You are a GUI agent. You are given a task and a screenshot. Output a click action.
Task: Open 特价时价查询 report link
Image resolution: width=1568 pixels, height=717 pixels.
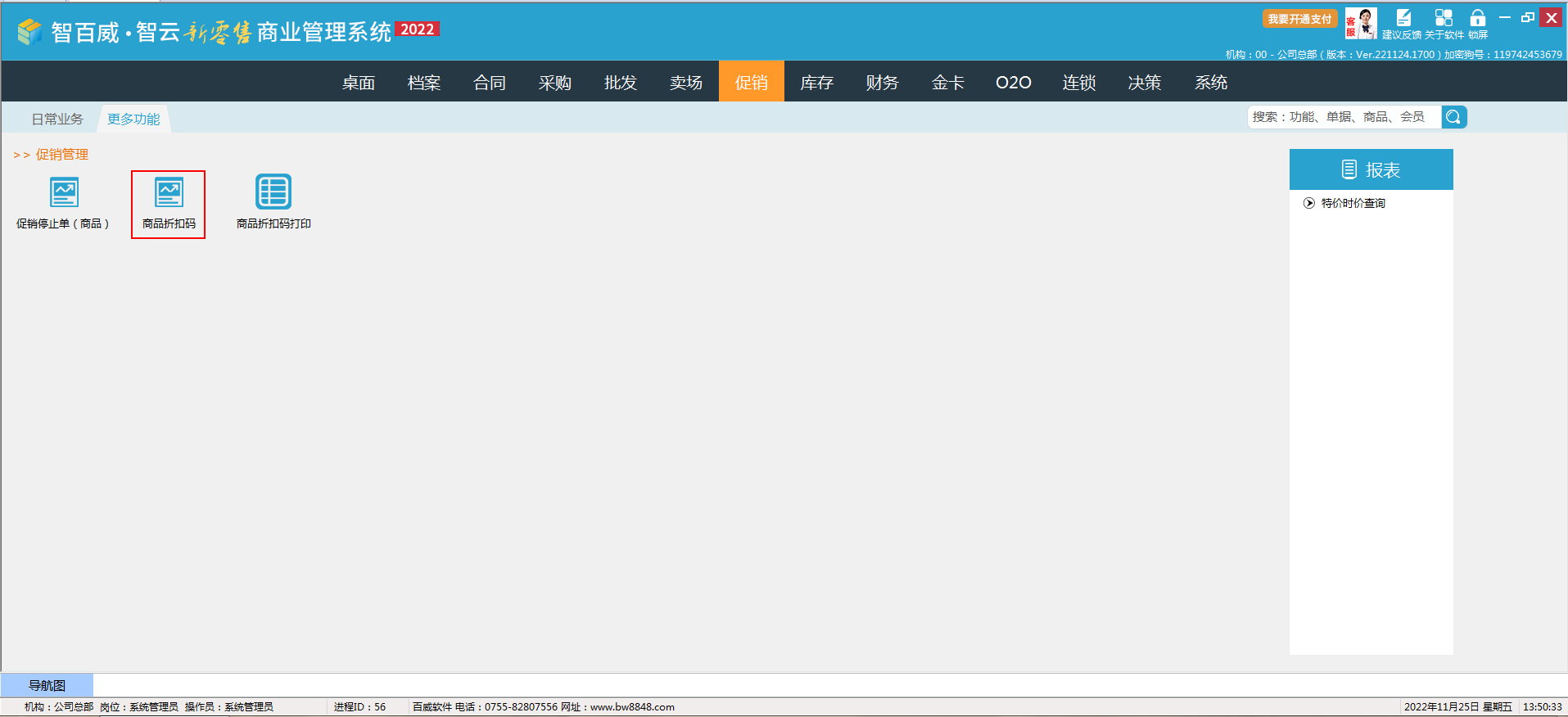[1353, 203]
